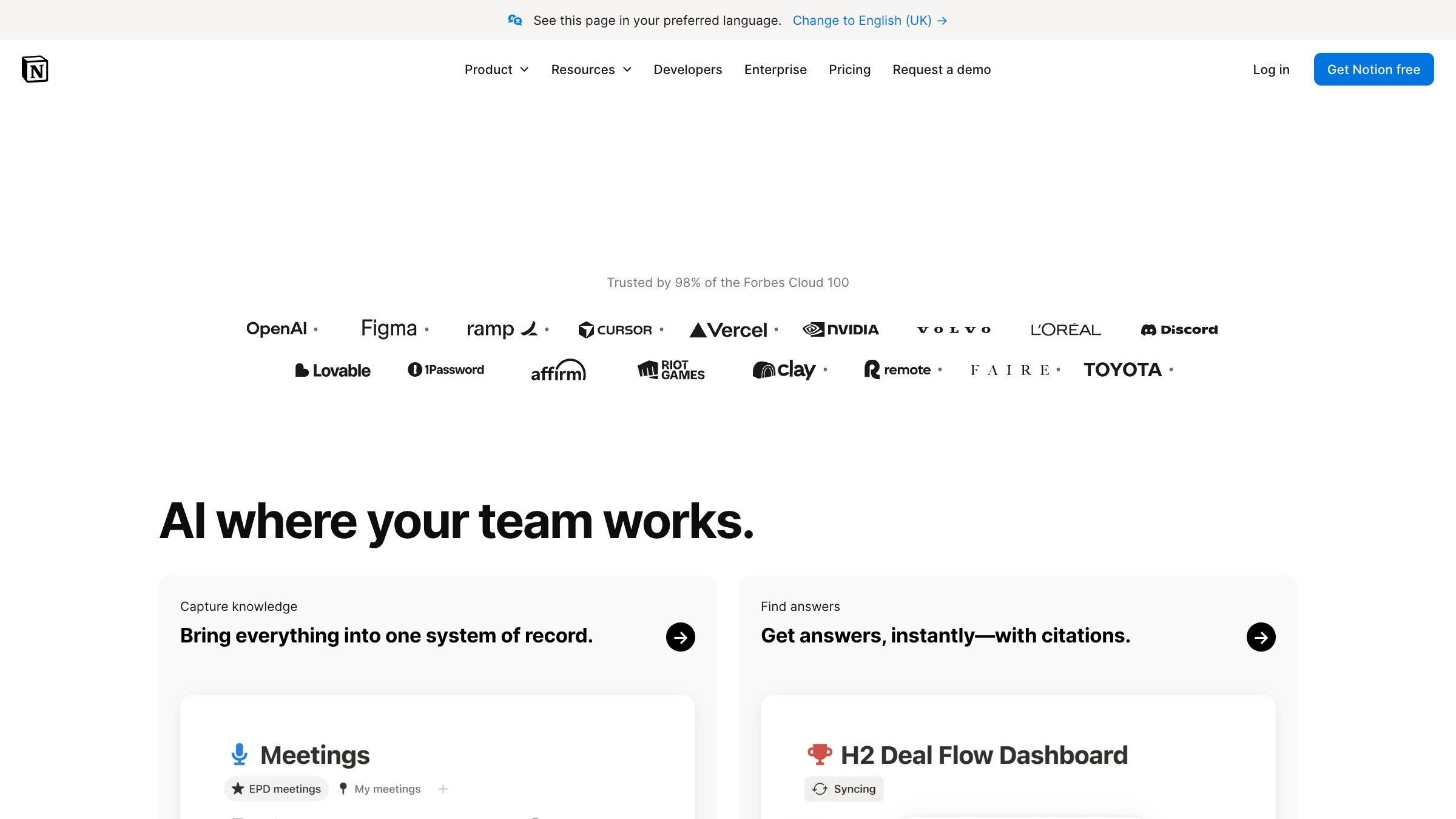The image size is (1456, 819).
Task: Click 'AI where your team works.' headline
Action: tap(457, 521)
